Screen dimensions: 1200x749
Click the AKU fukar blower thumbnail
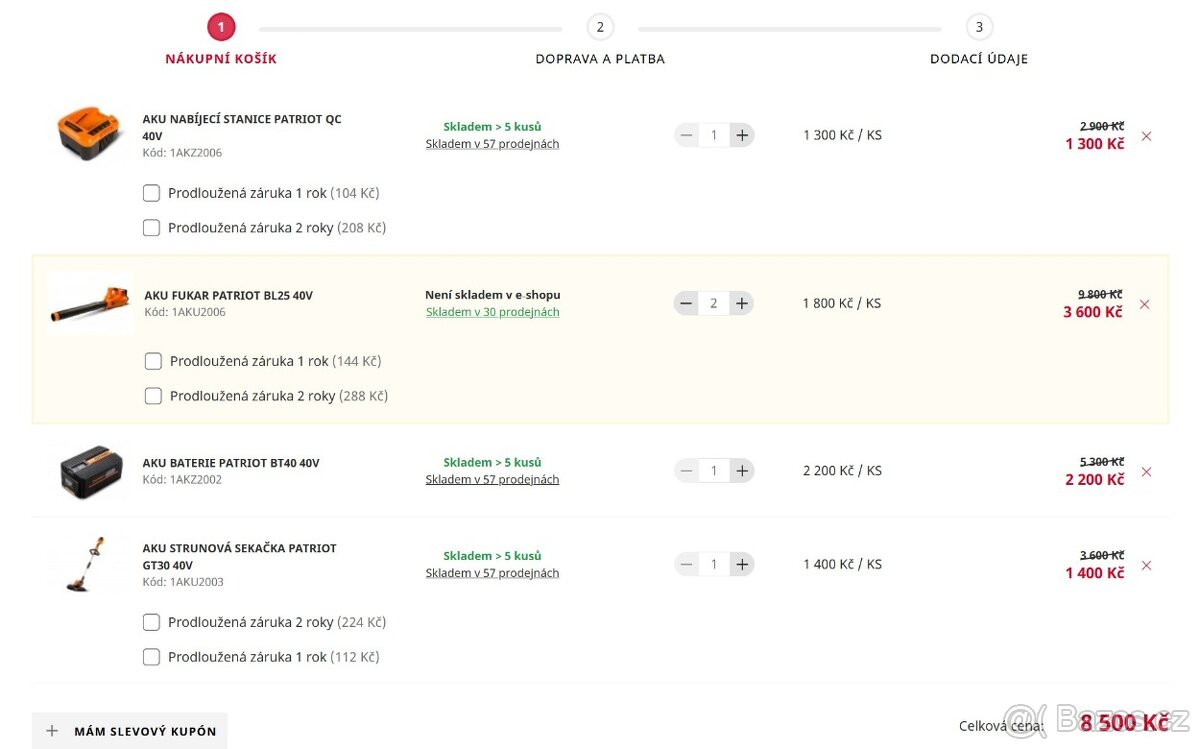click(x=90, y=302)
